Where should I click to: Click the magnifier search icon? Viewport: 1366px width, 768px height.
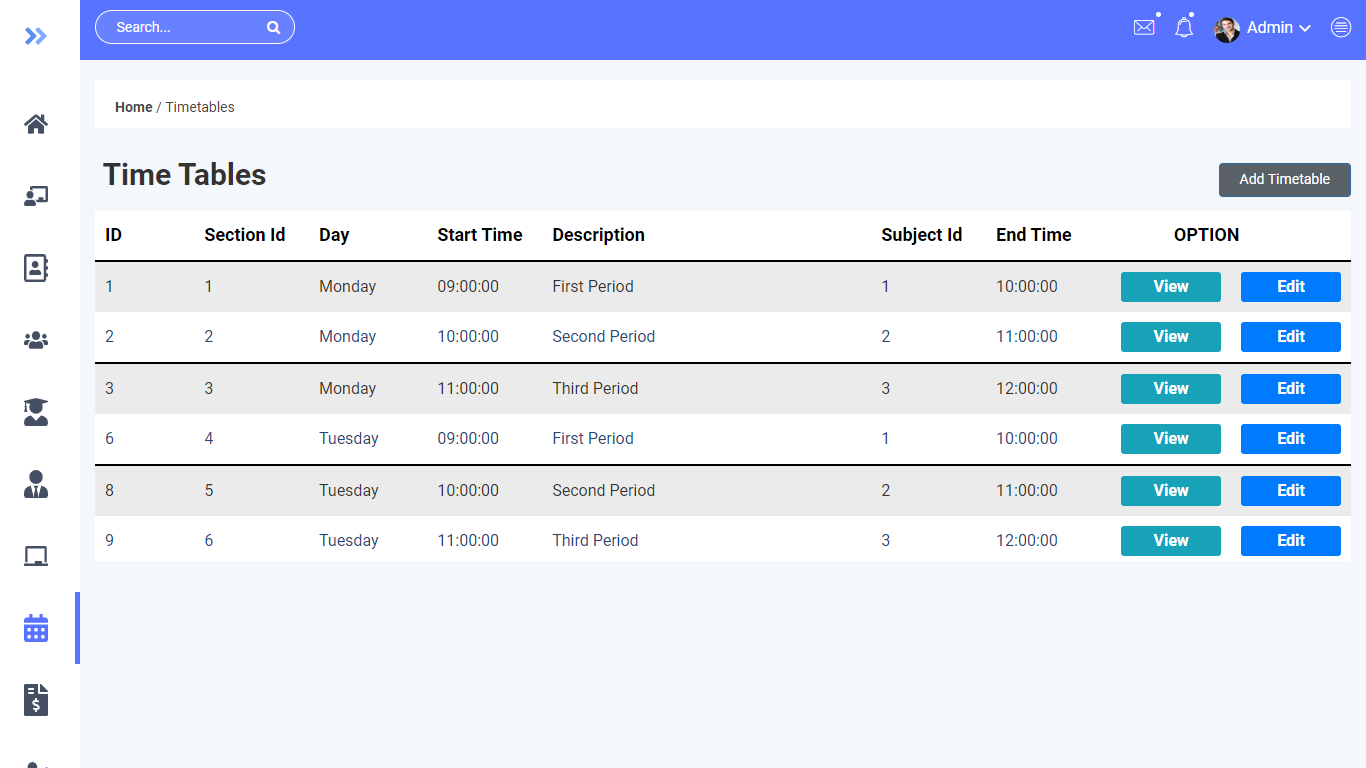tap(273, 28)
